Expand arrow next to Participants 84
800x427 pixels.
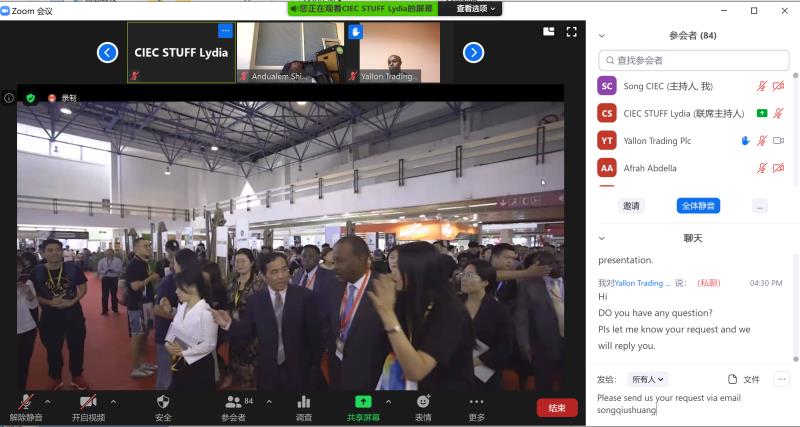click(x=269, y=402)
